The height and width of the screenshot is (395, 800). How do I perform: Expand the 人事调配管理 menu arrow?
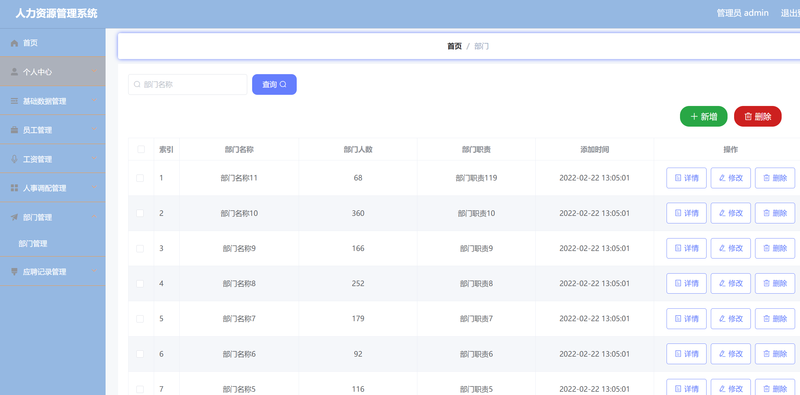pyautogui.click(x=94, y=188)
